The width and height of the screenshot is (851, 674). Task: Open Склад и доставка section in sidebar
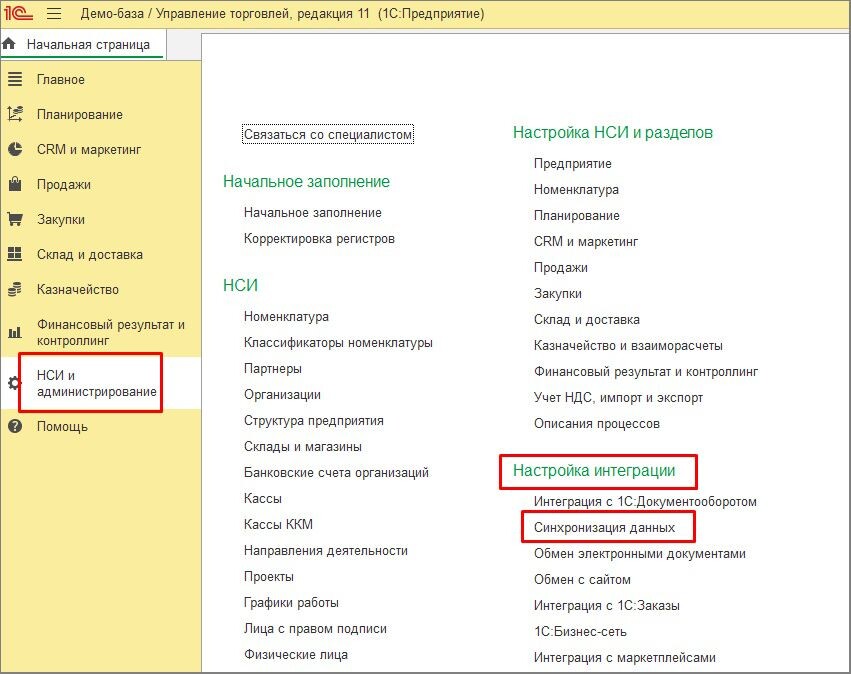90,255
